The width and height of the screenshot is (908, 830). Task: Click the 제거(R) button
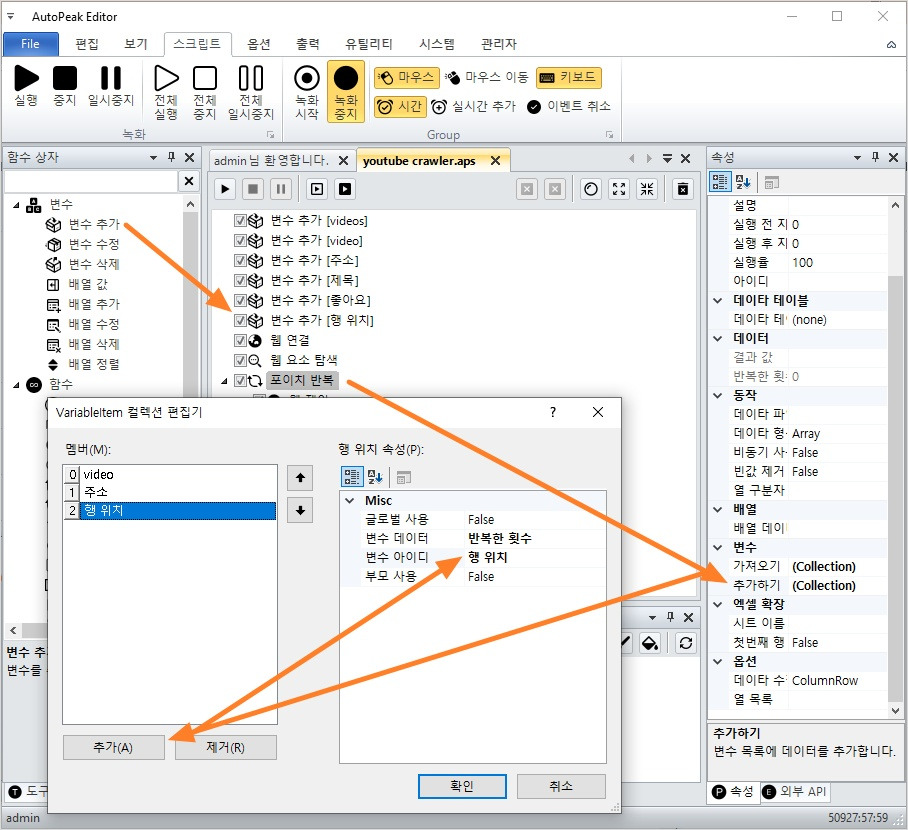(x=225, y=748)
